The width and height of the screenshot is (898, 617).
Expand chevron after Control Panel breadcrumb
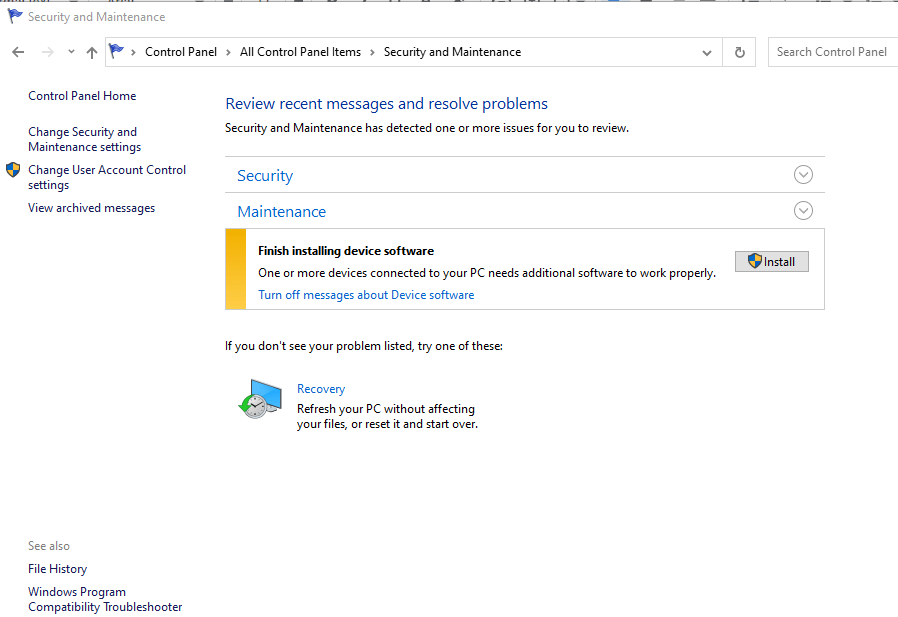(228, 52)
